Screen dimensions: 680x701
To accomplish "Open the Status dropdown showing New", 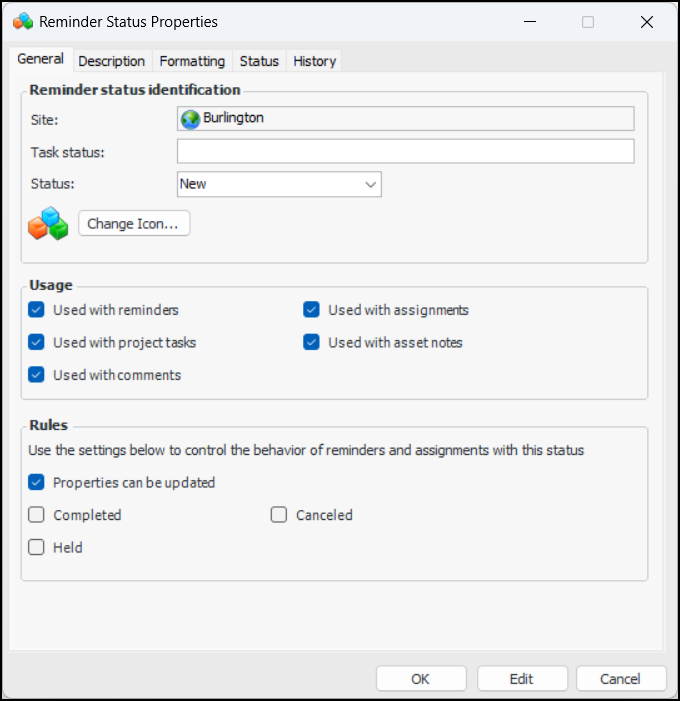I will 279,184.
